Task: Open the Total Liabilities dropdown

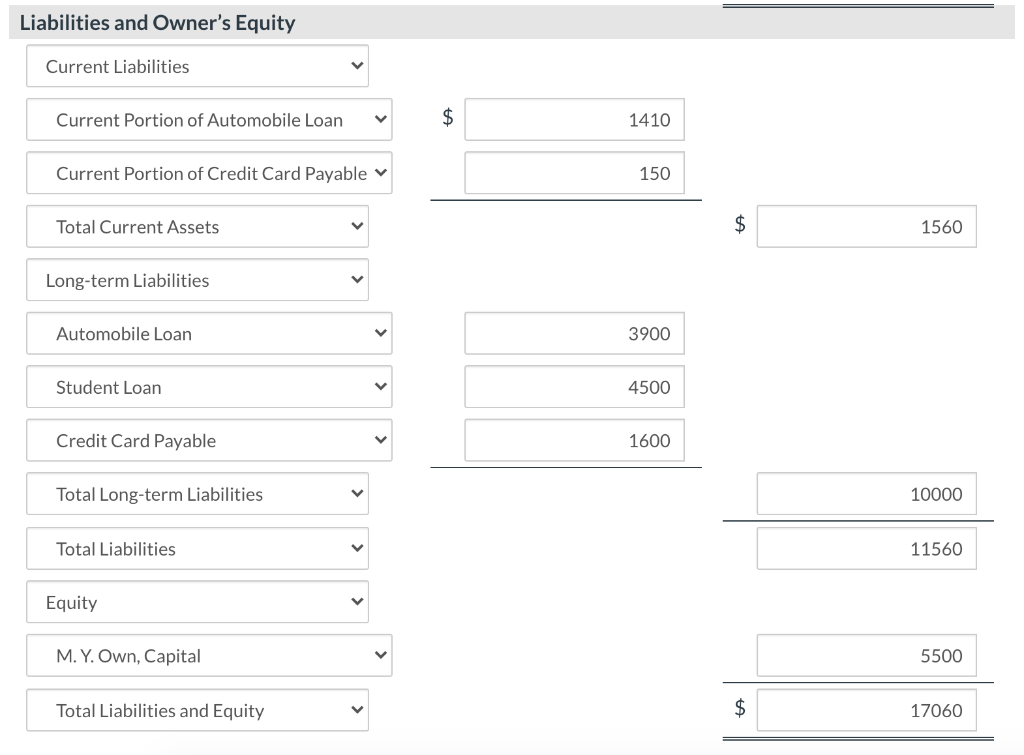Action: click(197, 549)
